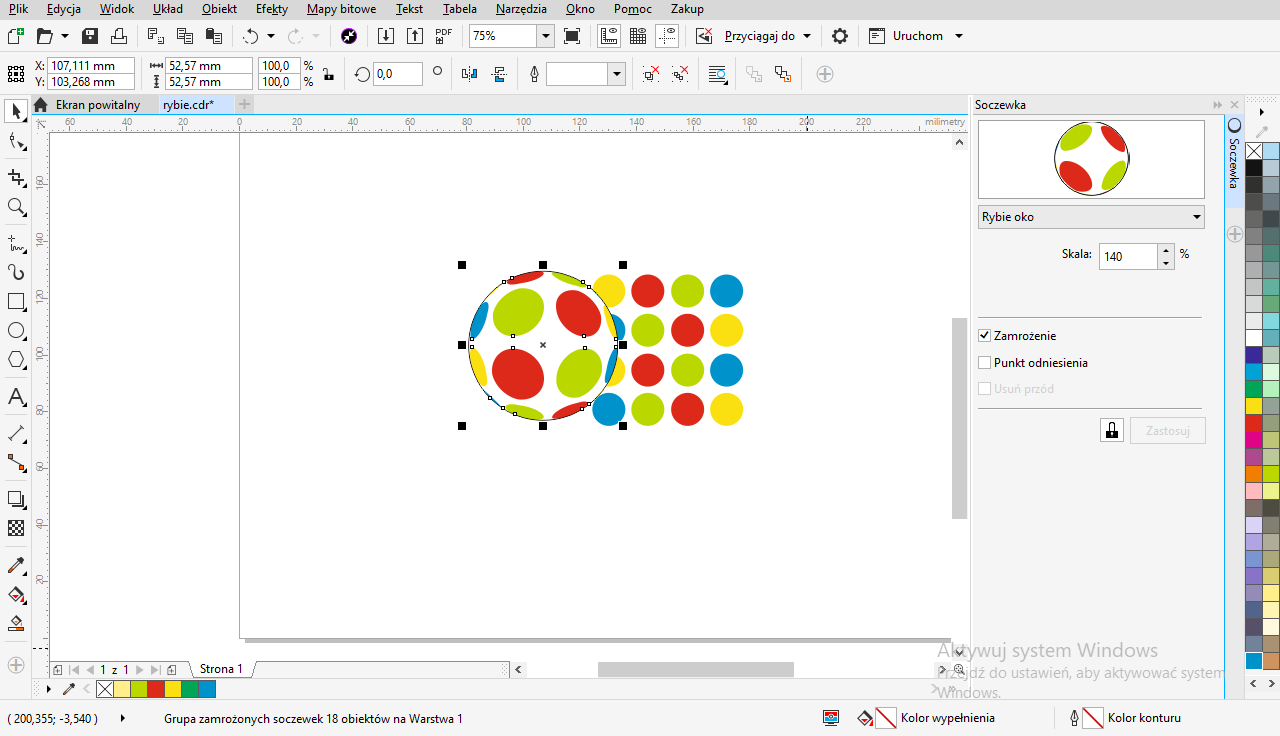1280x736 pixels.
Task: Click the Publish to PDF icon
Action: 444,36
